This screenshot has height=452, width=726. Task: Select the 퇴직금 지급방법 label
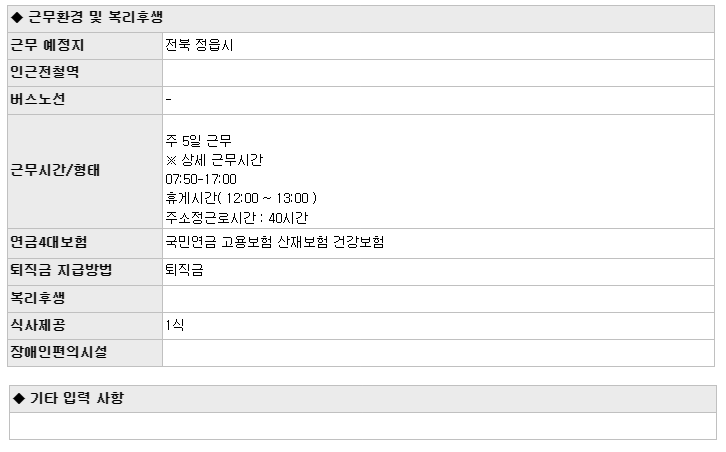tap(61, 270)
